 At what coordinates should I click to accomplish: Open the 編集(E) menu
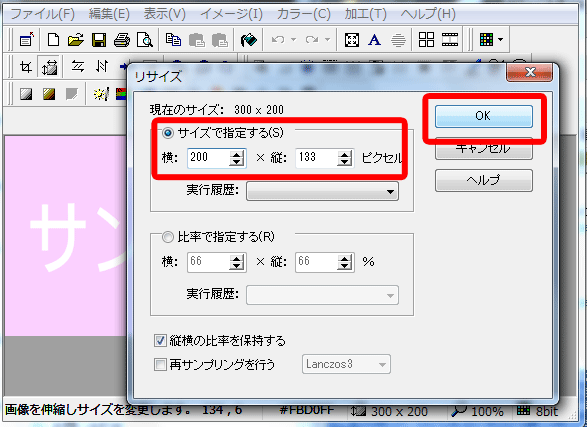109,14
